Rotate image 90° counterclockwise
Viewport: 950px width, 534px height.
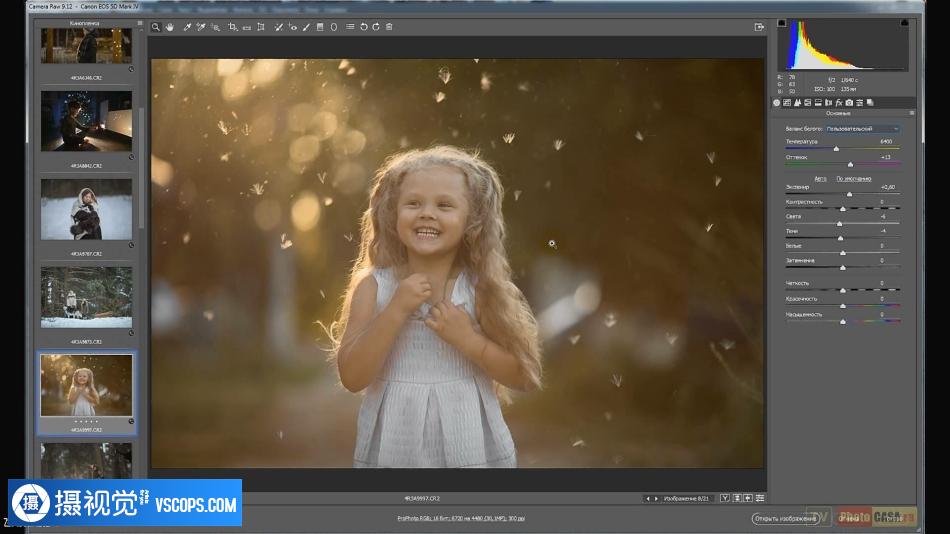363,27
